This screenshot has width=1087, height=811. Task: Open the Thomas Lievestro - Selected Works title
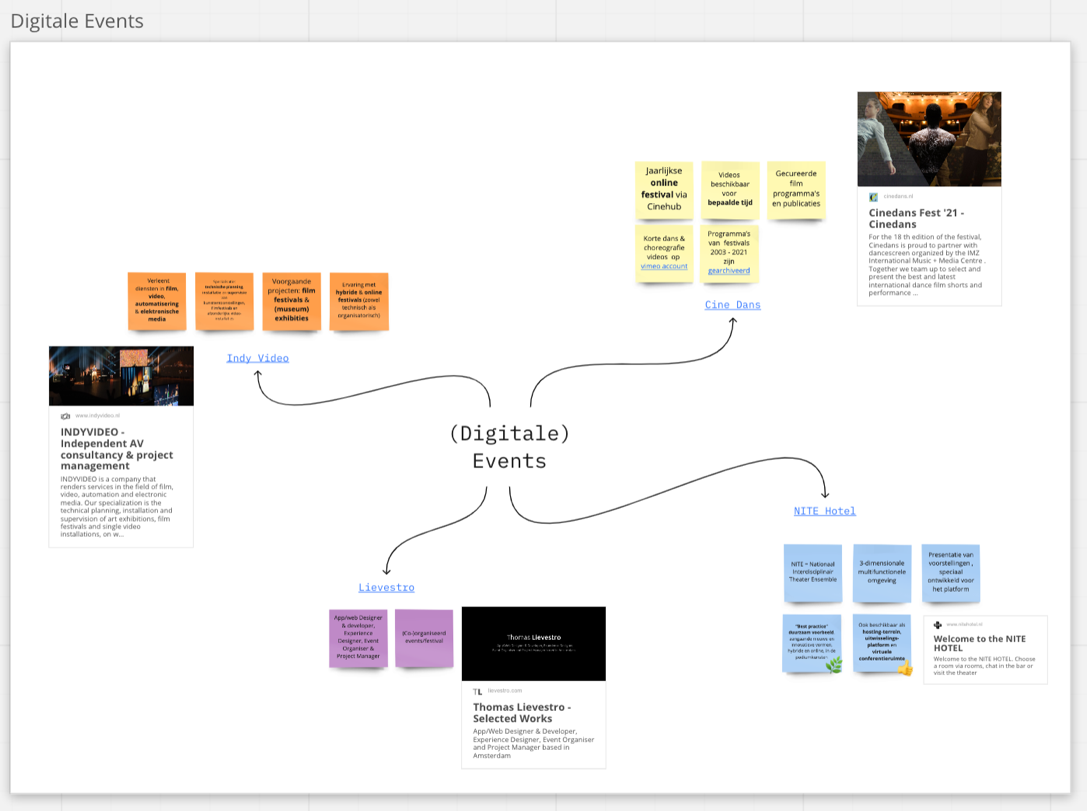coord(522,713)
